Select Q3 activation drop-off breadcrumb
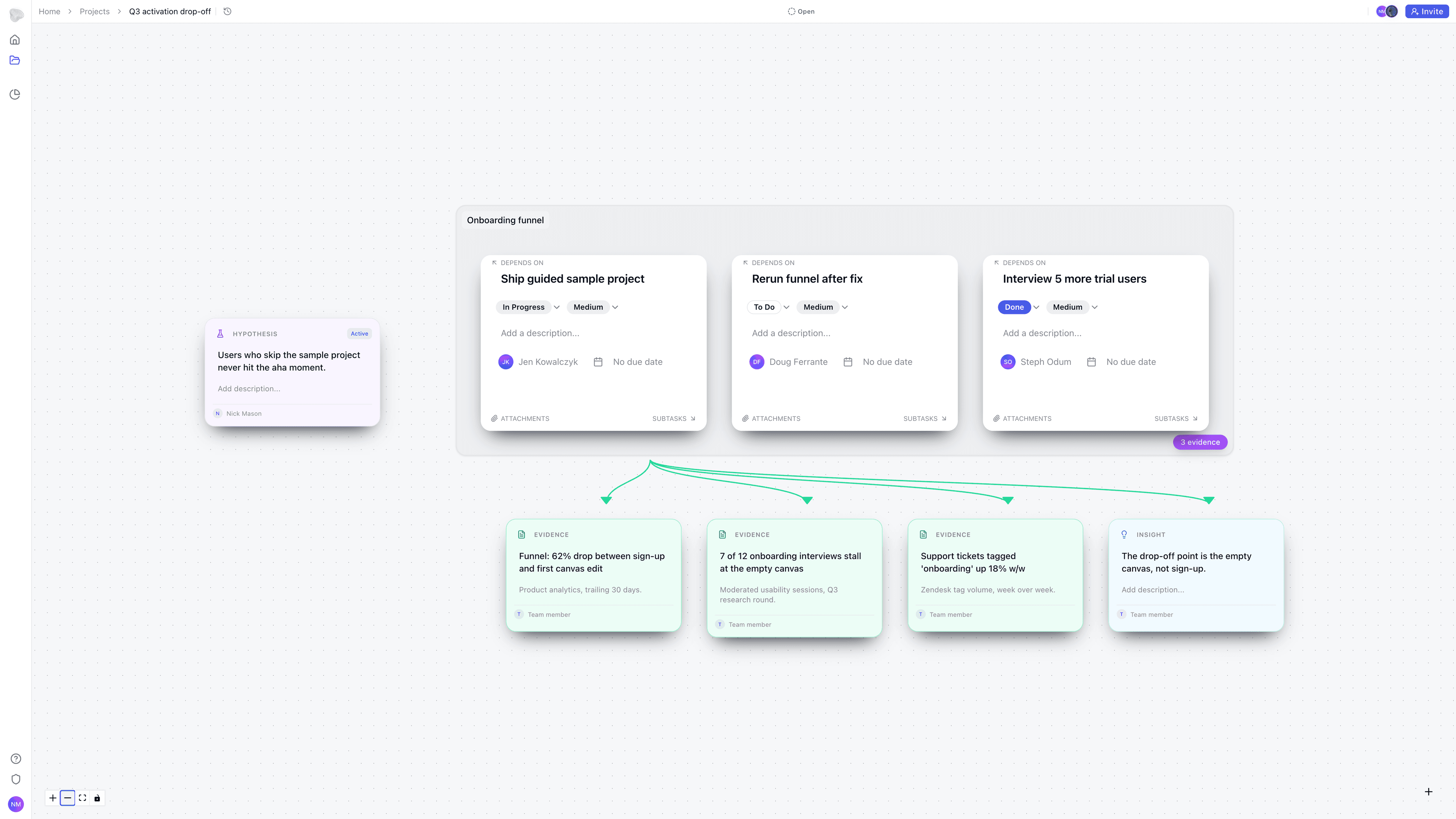This screenshot has width=1456, height=819. click(x=169, y=11)
